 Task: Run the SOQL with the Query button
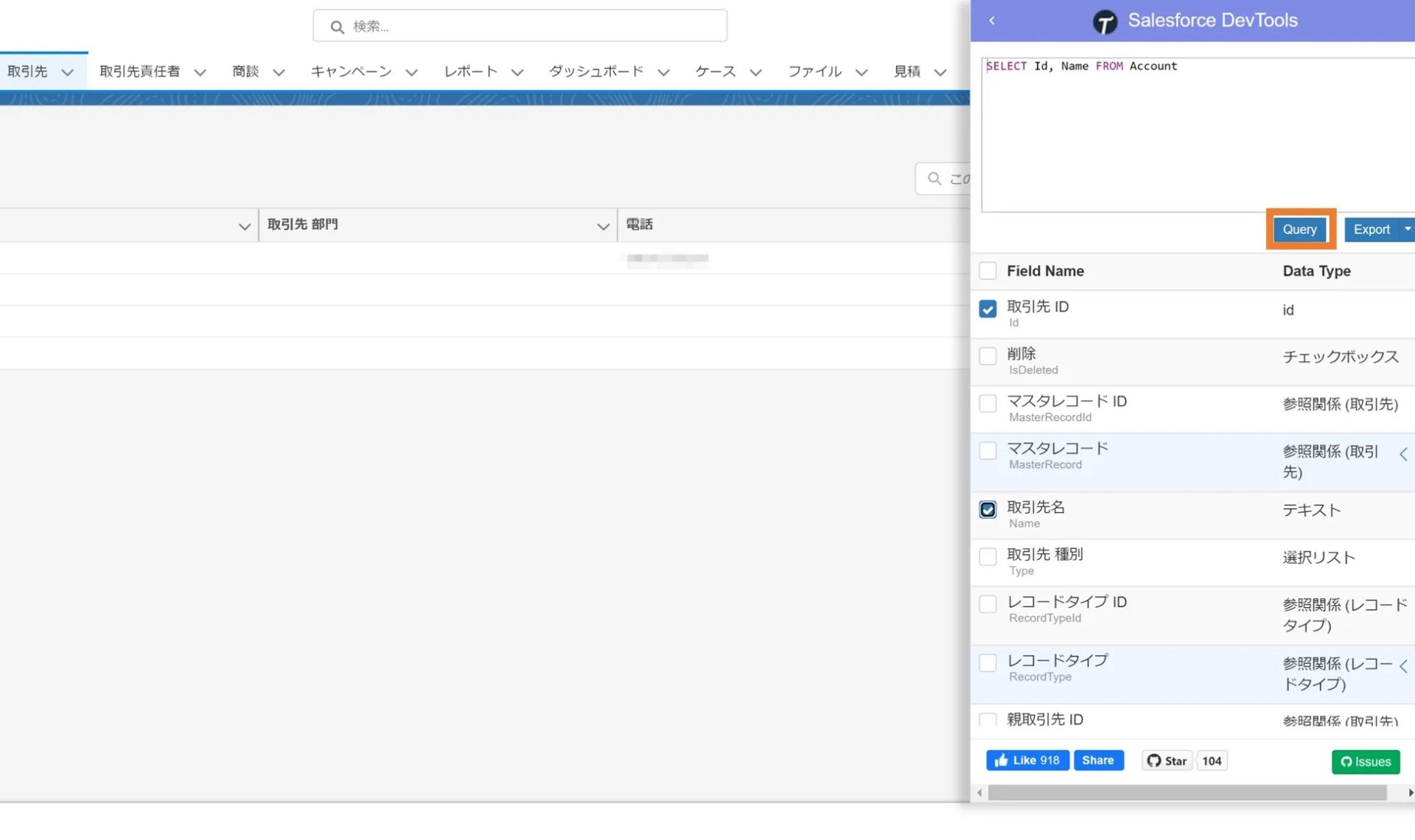click(x=1299, y=229)
